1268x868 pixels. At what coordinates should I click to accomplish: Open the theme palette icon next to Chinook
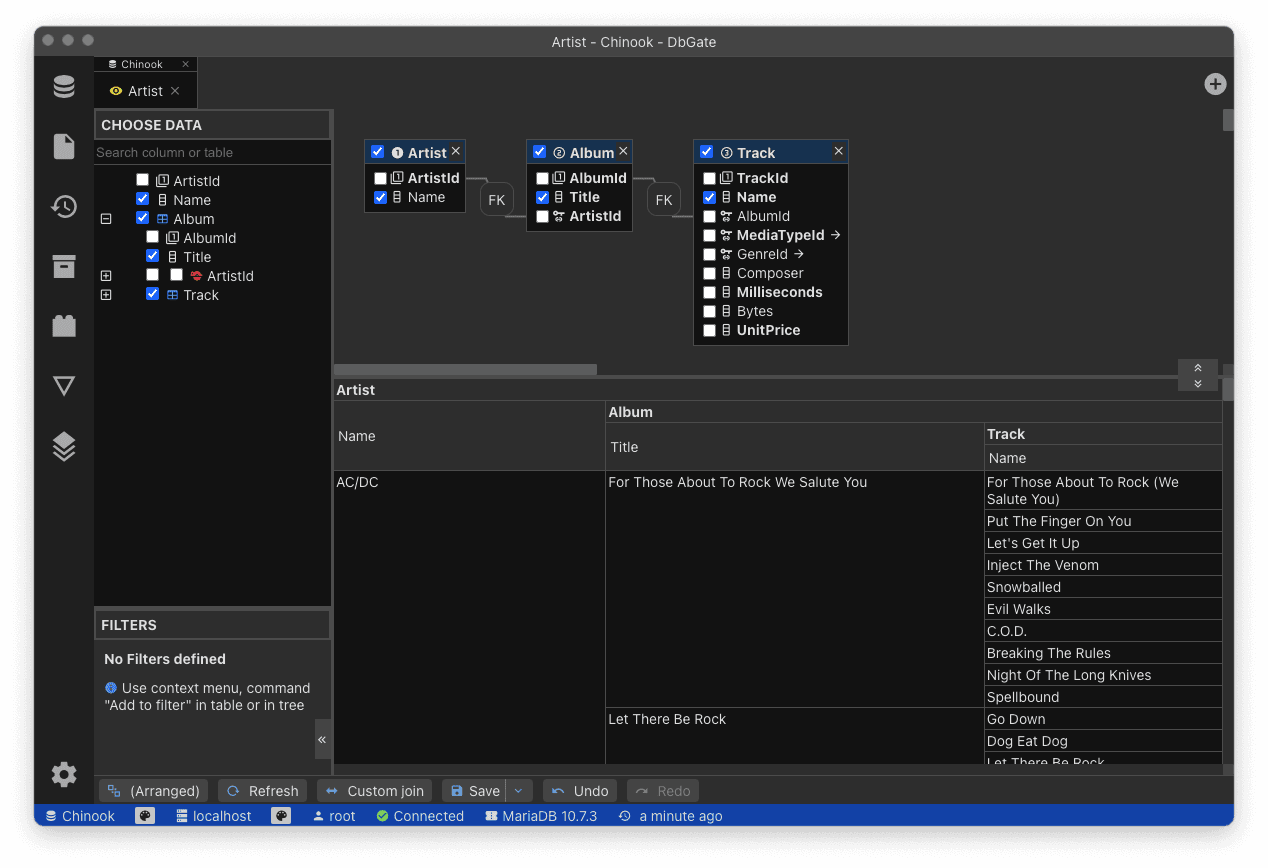144,815
